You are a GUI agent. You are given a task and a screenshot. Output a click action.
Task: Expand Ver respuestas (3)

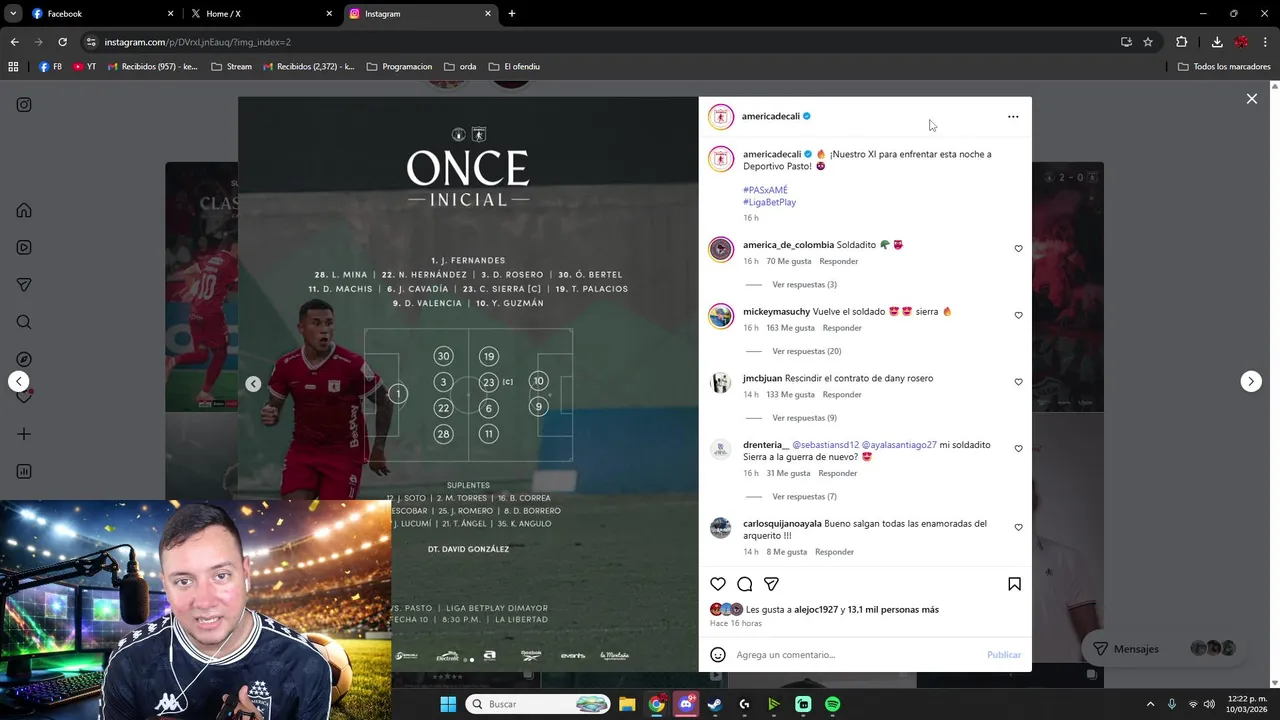click(804, 285)
